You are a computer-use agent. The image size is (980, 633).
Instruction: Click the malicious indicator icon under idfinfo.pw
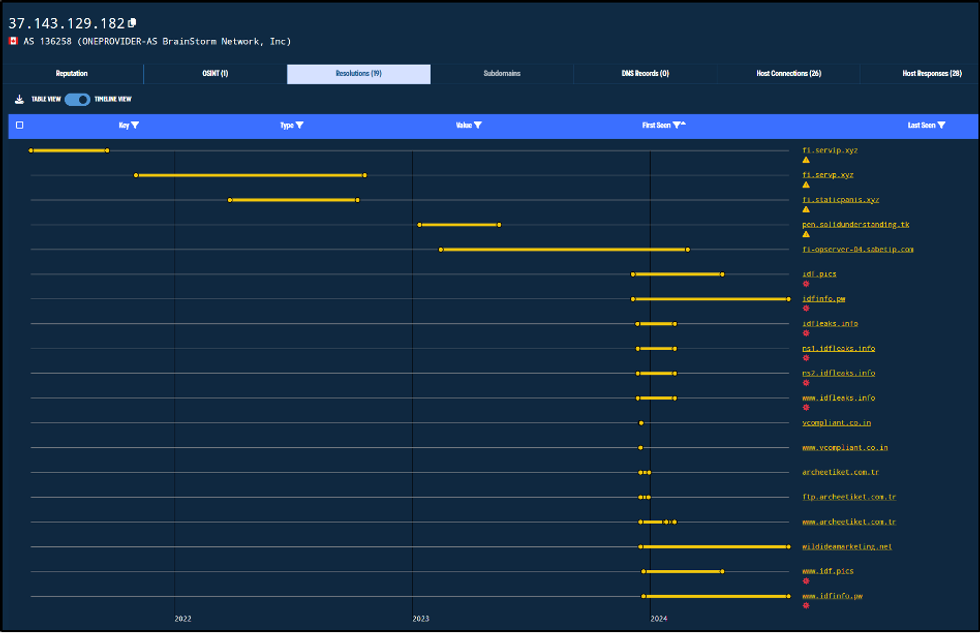pyautogui.click(x=806, y=309)
